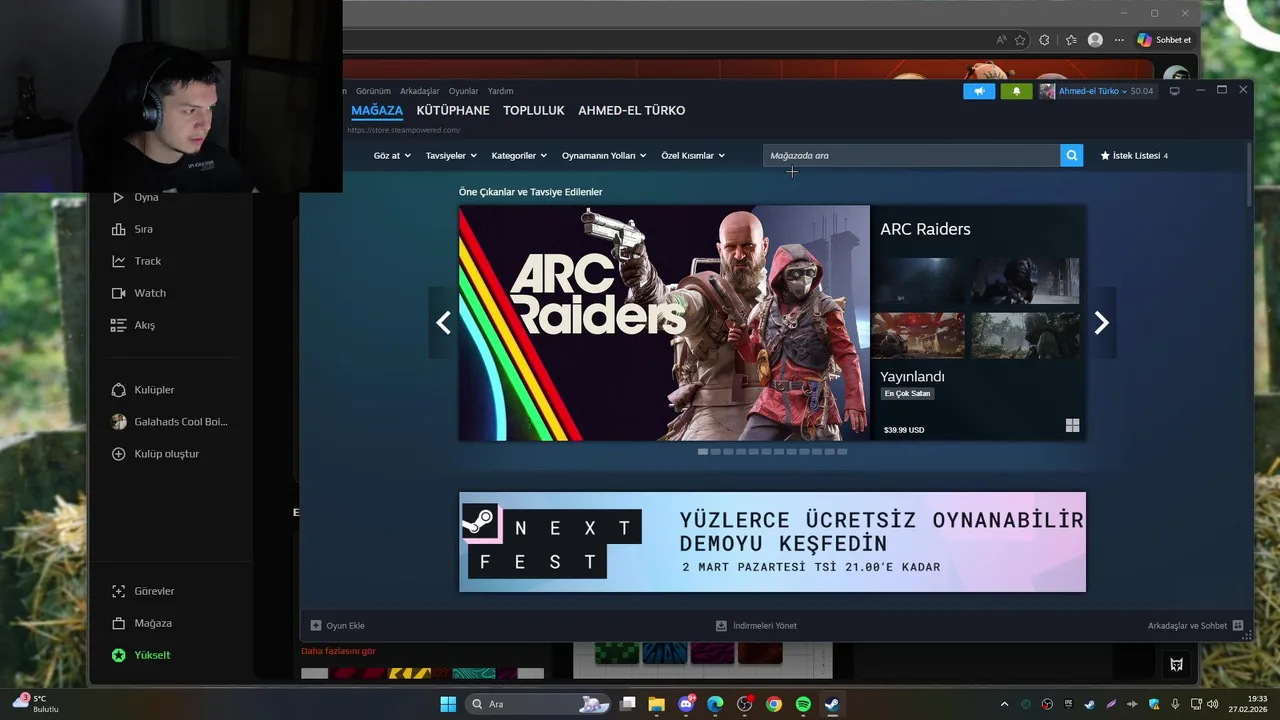Image resolution: width=1280 pixels, height=720 pixels.
Task: Select the first carousel page dot
Action: point(703,452)
